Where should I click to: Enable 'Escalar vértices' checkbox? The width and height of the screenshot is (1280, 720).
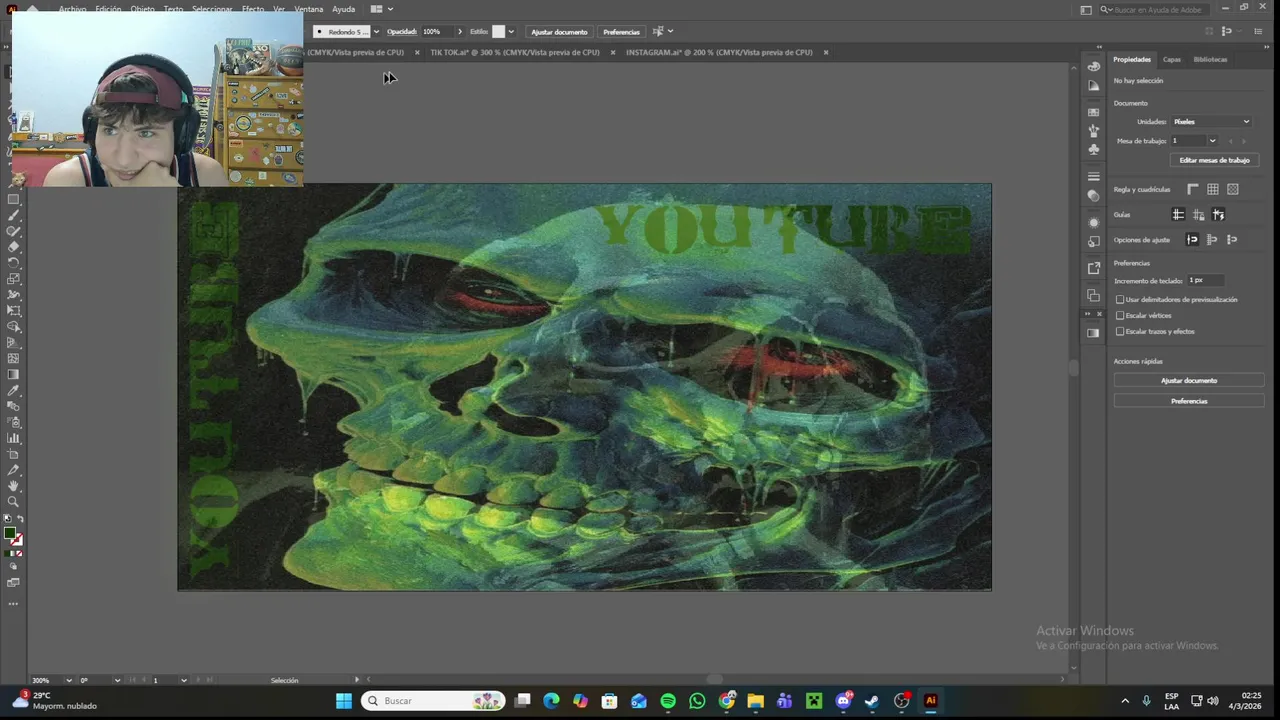(x=1120, y=315)
